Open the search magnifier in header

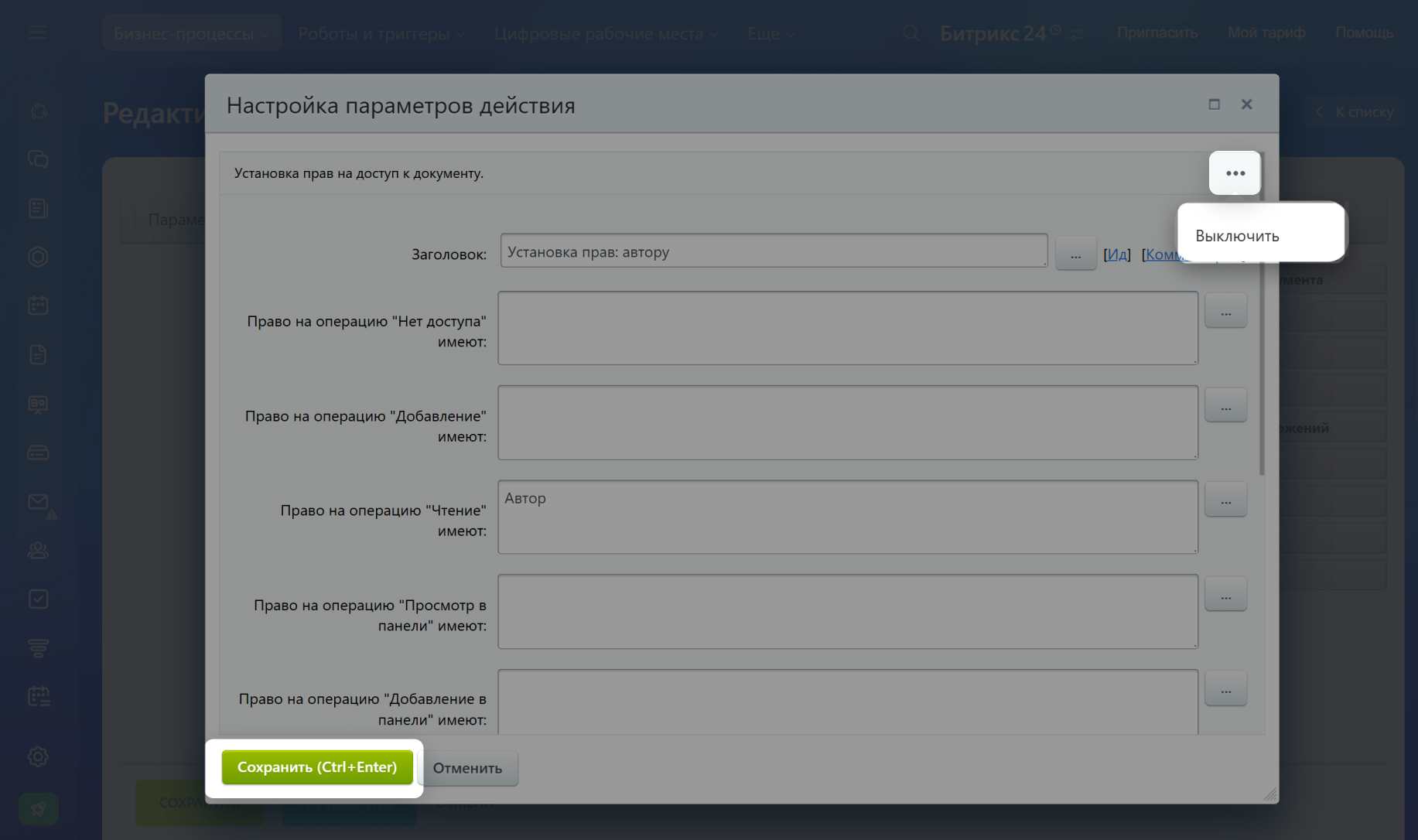pyautogui.click(x=911, y=32)
